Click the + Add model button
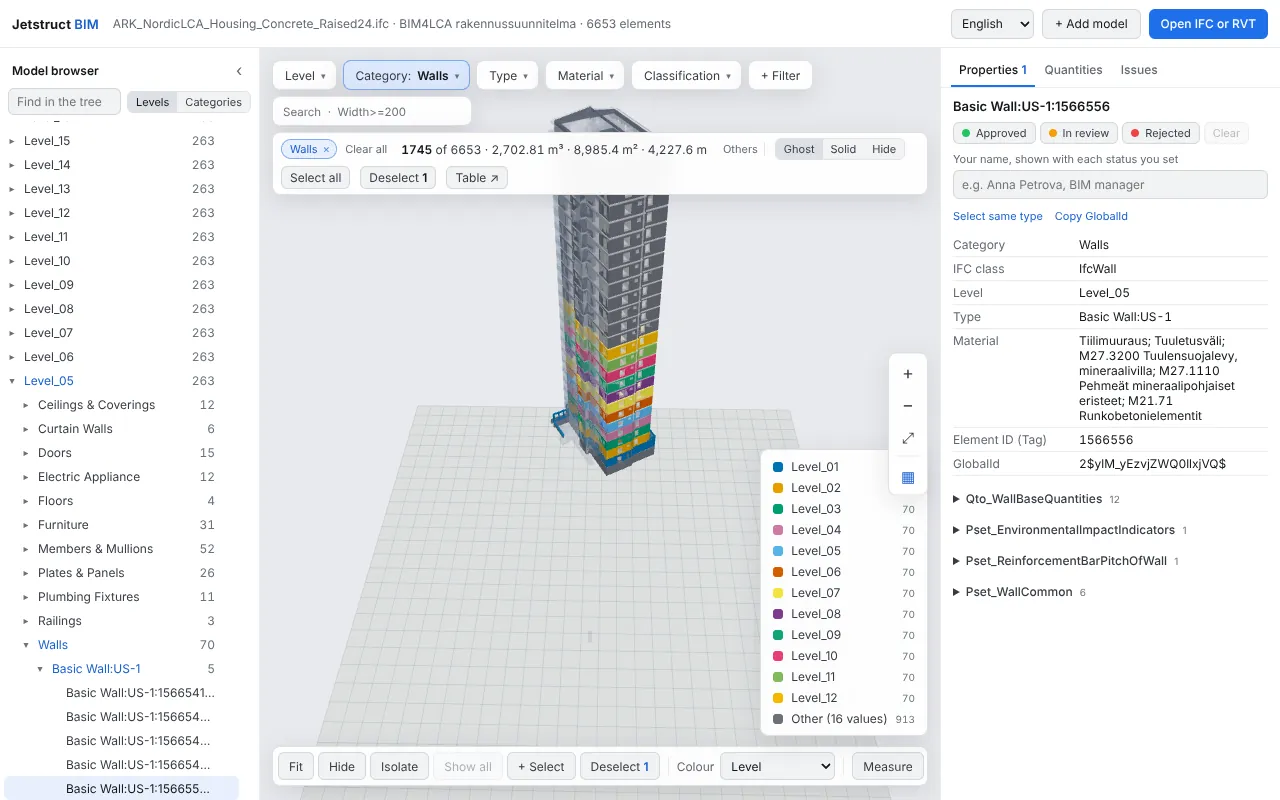The width and height of the screenshot is (1280, 800). tap(1091, 24)
